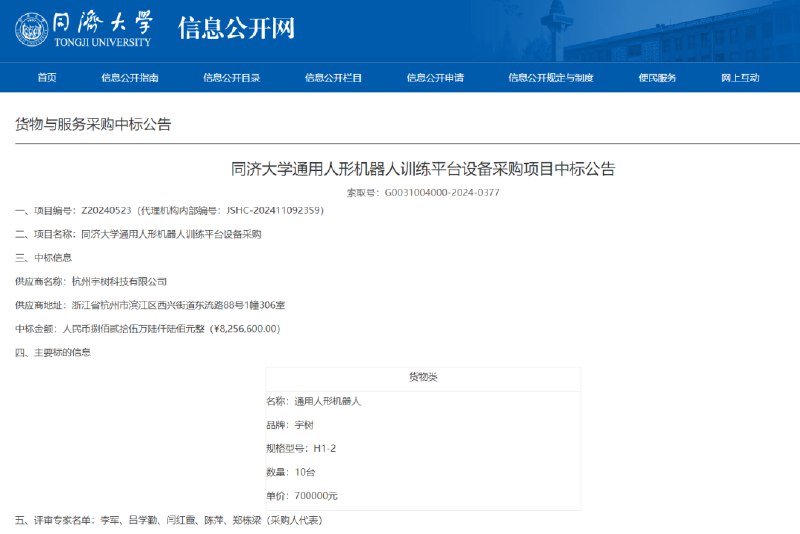Select the 五、评审专家名单 line
The height and width of the screenshot is (534, 800).
[169, 520]
